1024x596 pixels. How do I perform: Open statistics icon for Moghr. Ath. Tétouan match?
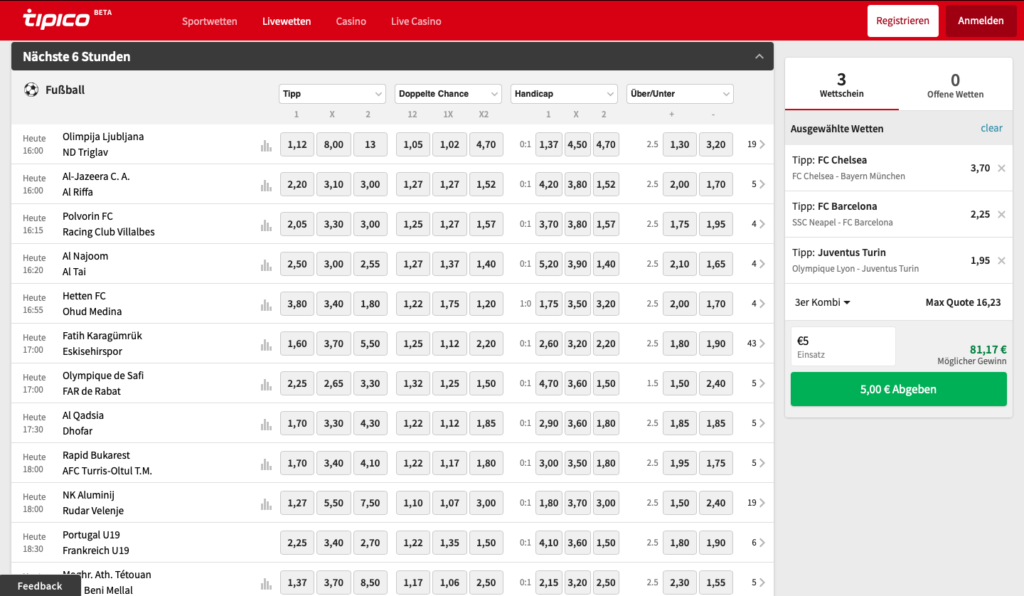pos(266,584)
